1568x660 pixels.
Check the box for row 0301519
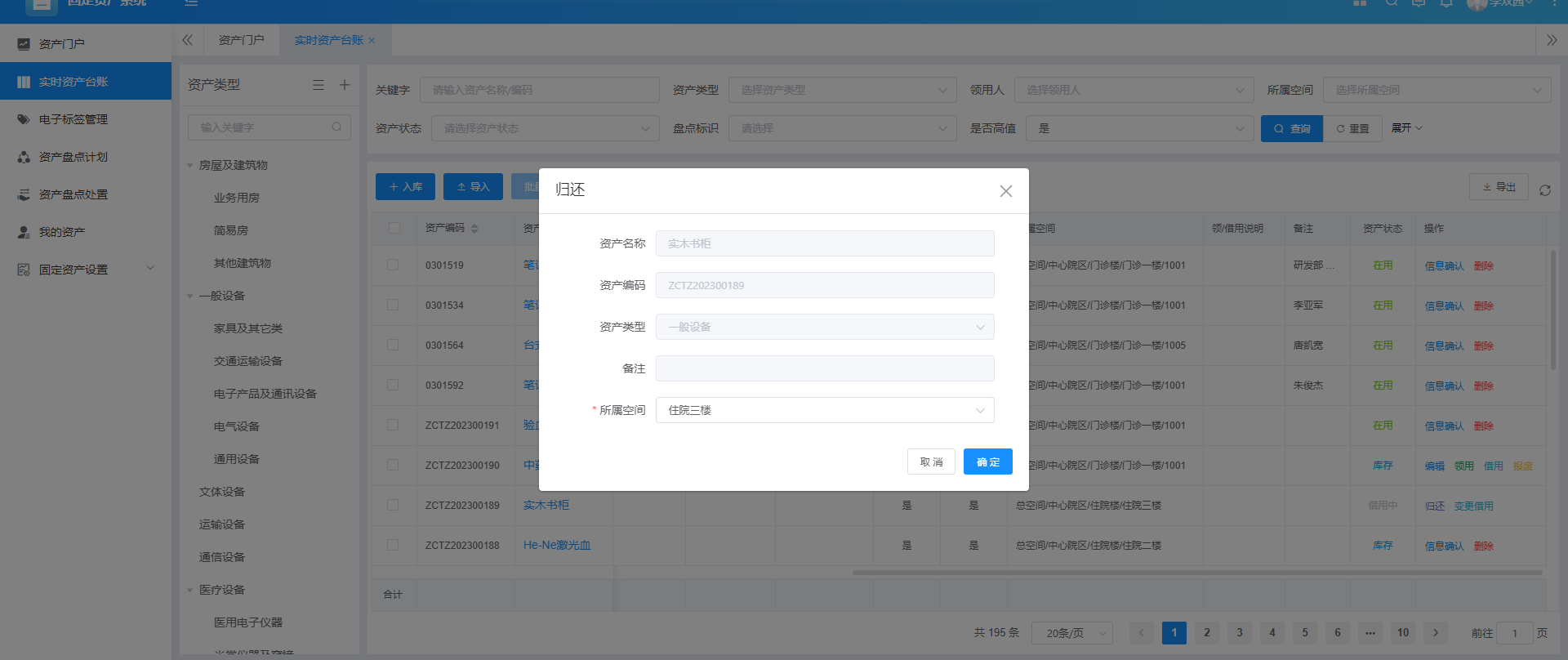click(x=393, y=265)
